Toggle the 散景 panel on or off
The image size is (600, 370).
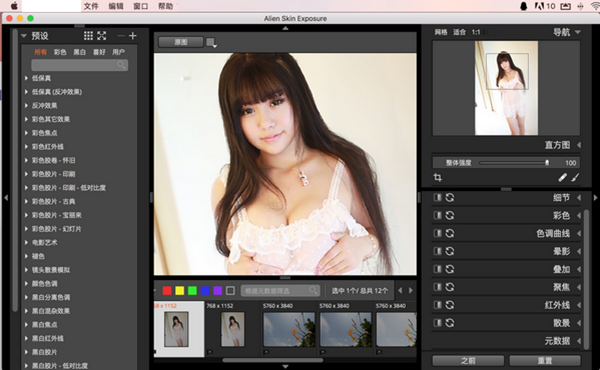pos(437,323)
